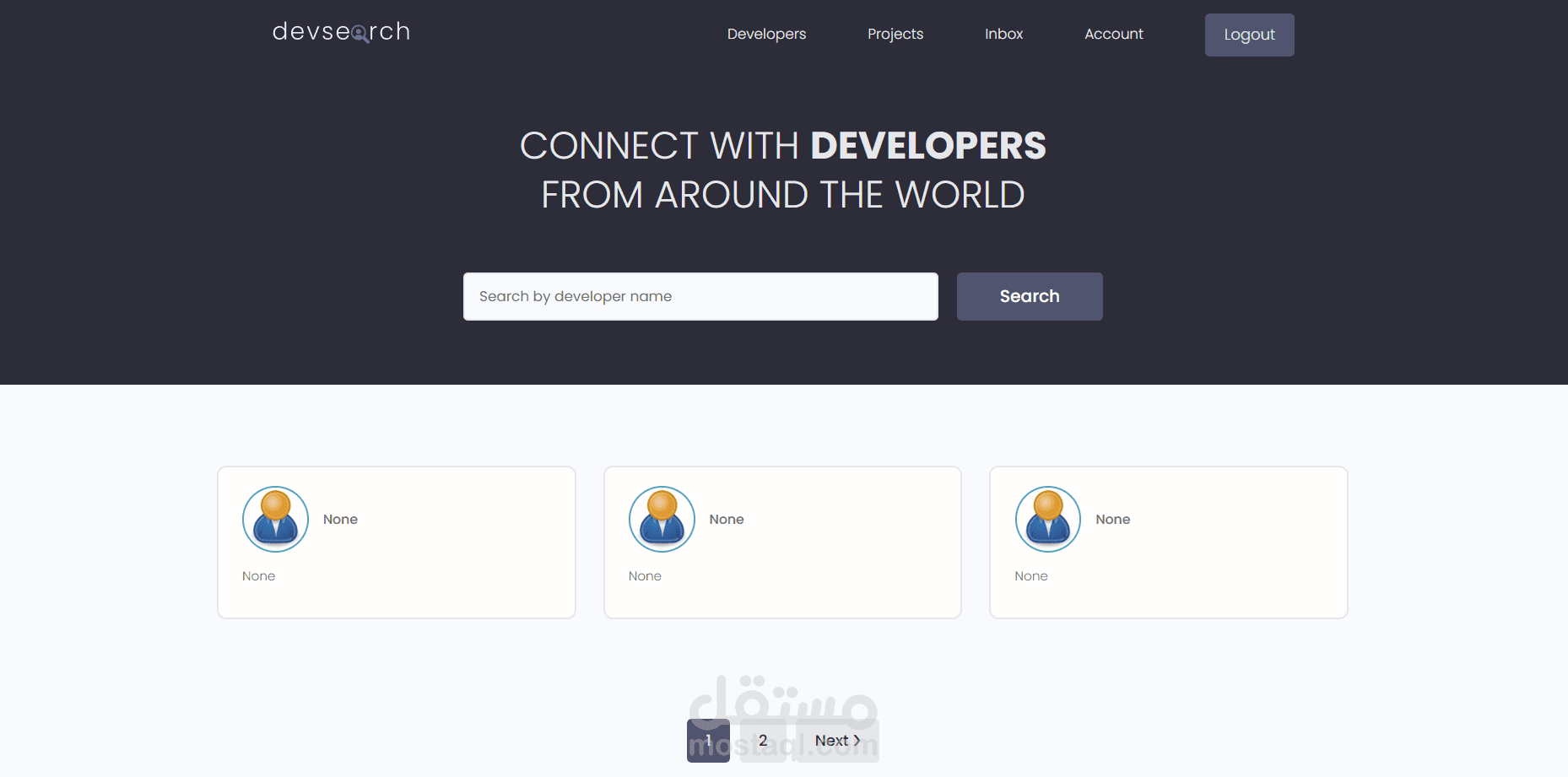
Task: Click the Next pagination button
Action: pos(837,741)
